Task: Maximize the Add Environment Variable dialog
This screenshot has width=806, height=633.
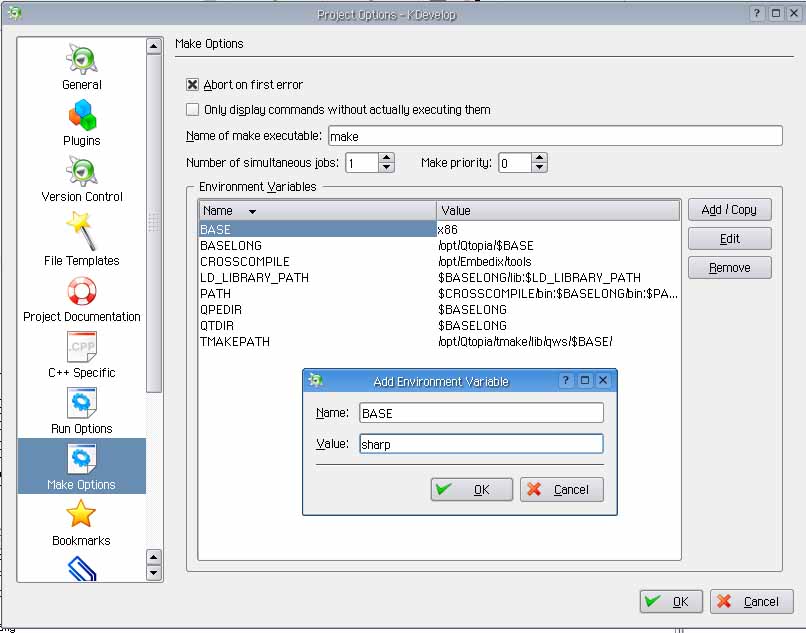Action: 584,380
